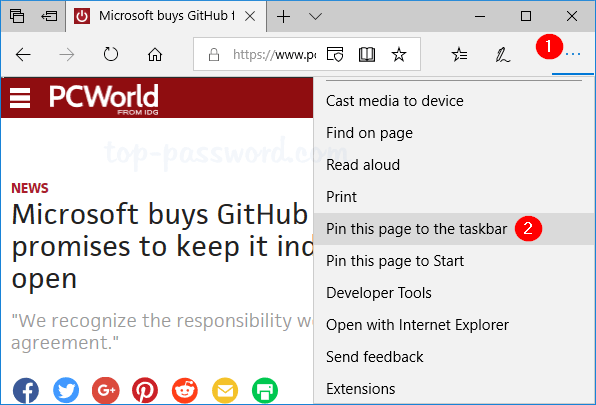Viewport: 596px width, 405px height.
Task: Choose Pin this page to Start
Action: coord(455,261)
